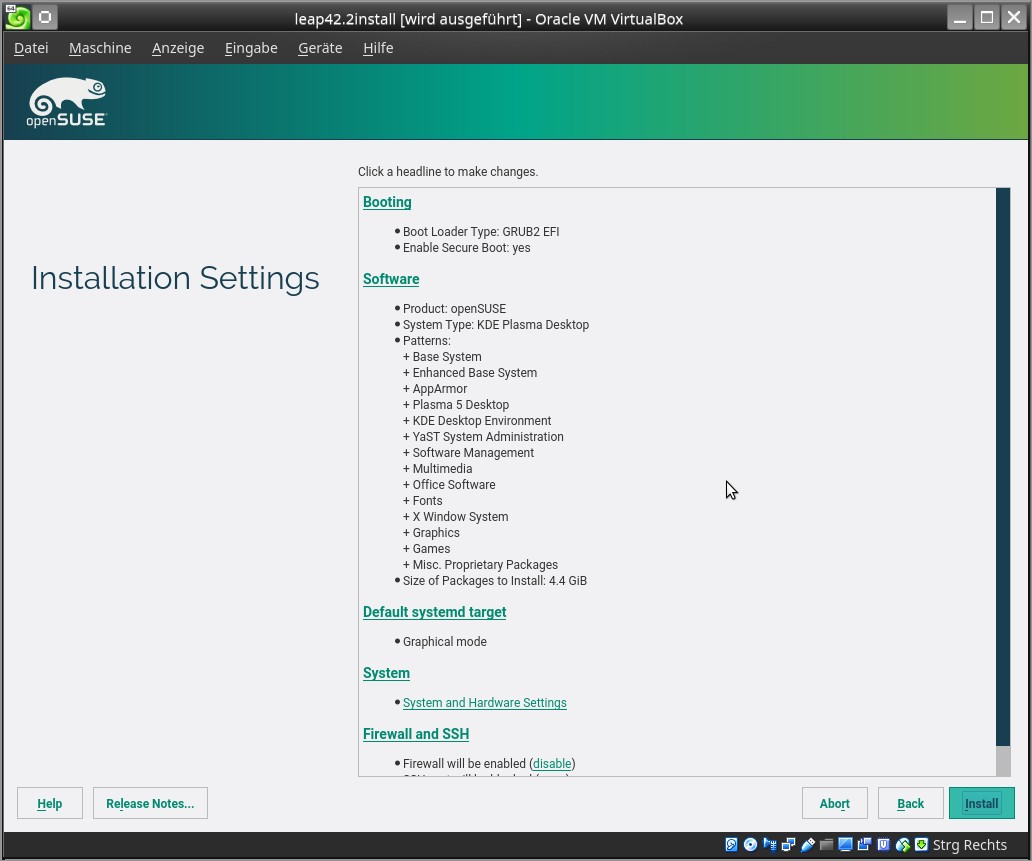Click the network adapters status icon
This screenshot has width=1032, height=861.
point(788,845)
